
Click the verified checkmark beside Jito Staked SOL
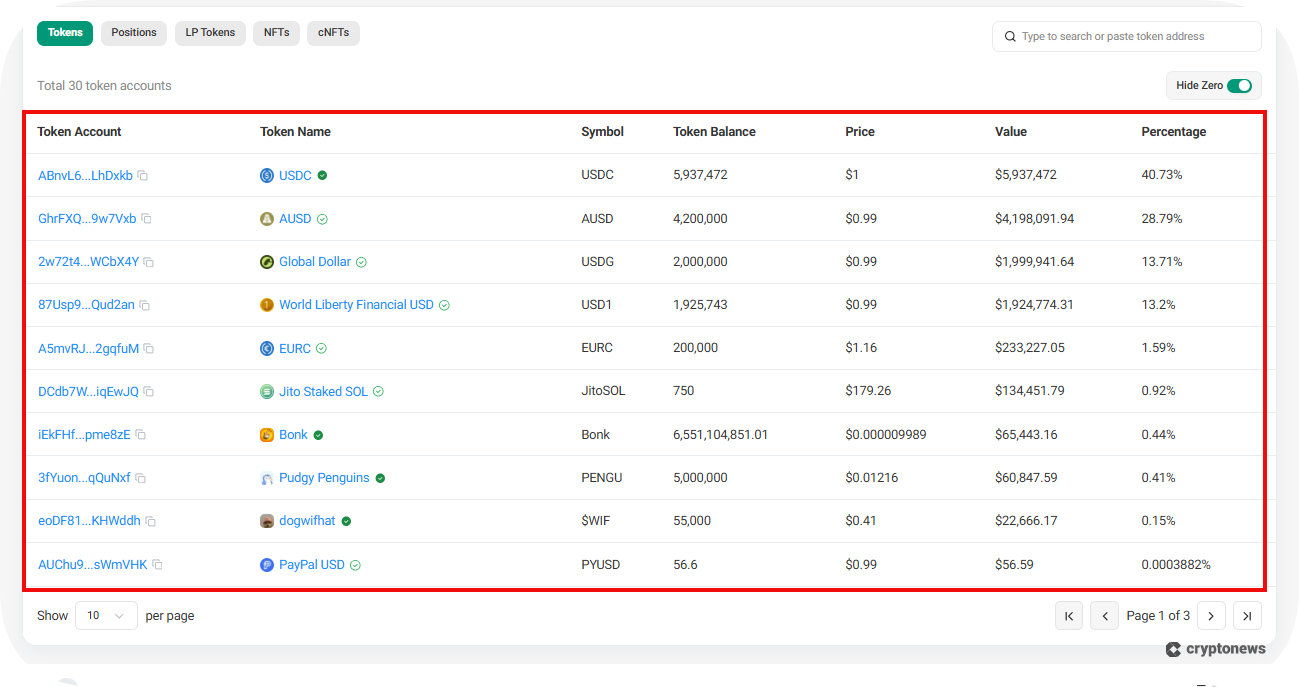pos(378,391)
